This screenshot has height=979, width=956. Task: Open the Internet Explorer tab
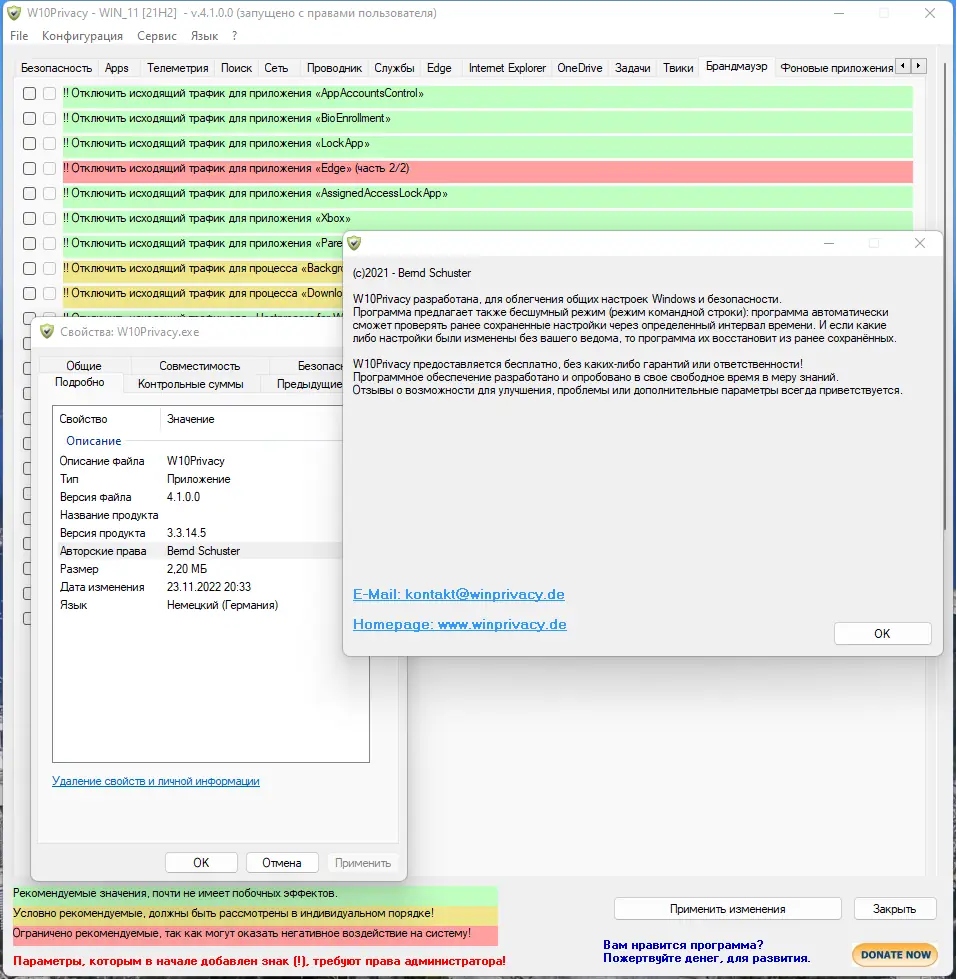click(507, 68)
